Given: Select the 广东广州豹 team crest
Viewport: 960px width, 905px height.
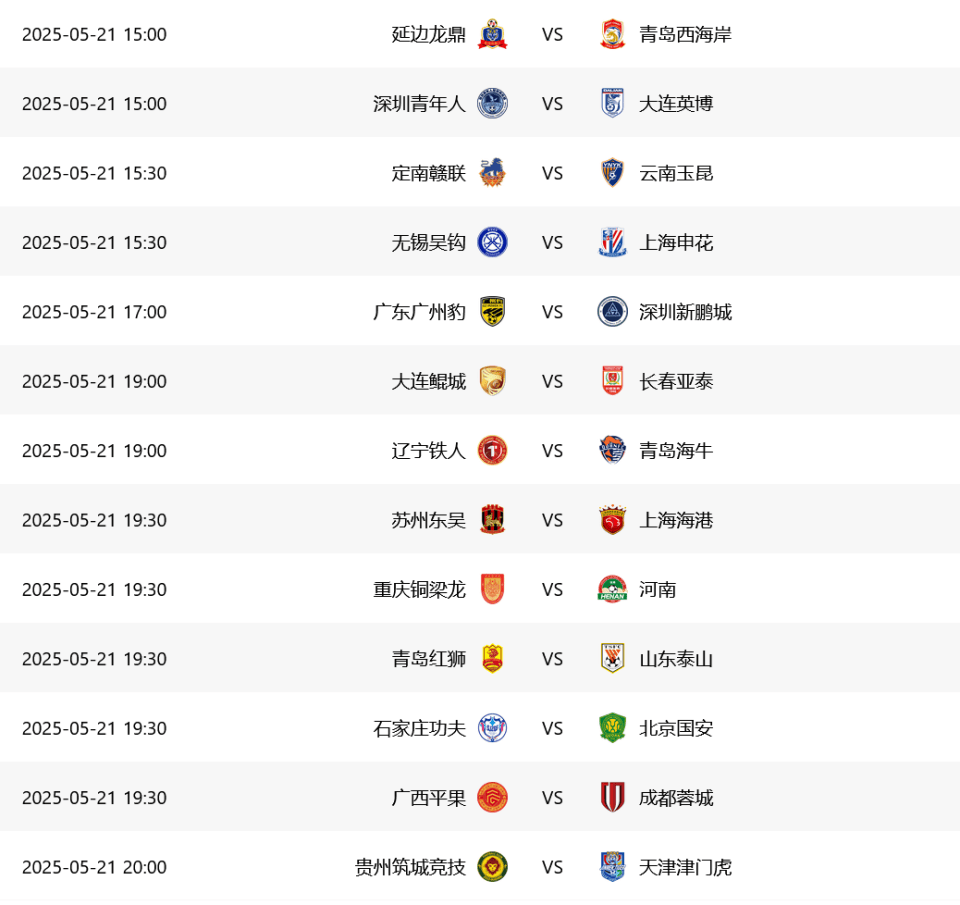Looking at the screenshot, I should tap(492, 312).
